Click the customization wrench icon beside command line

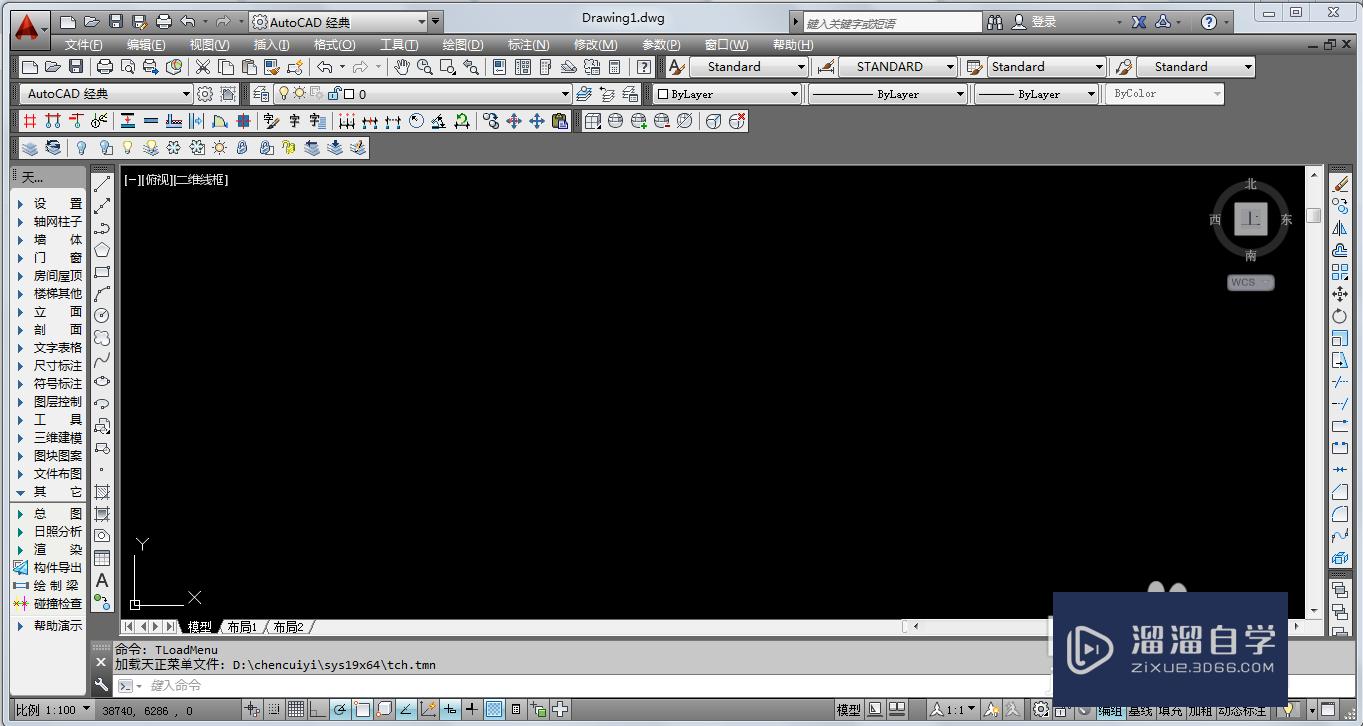[x=101, y=685]
